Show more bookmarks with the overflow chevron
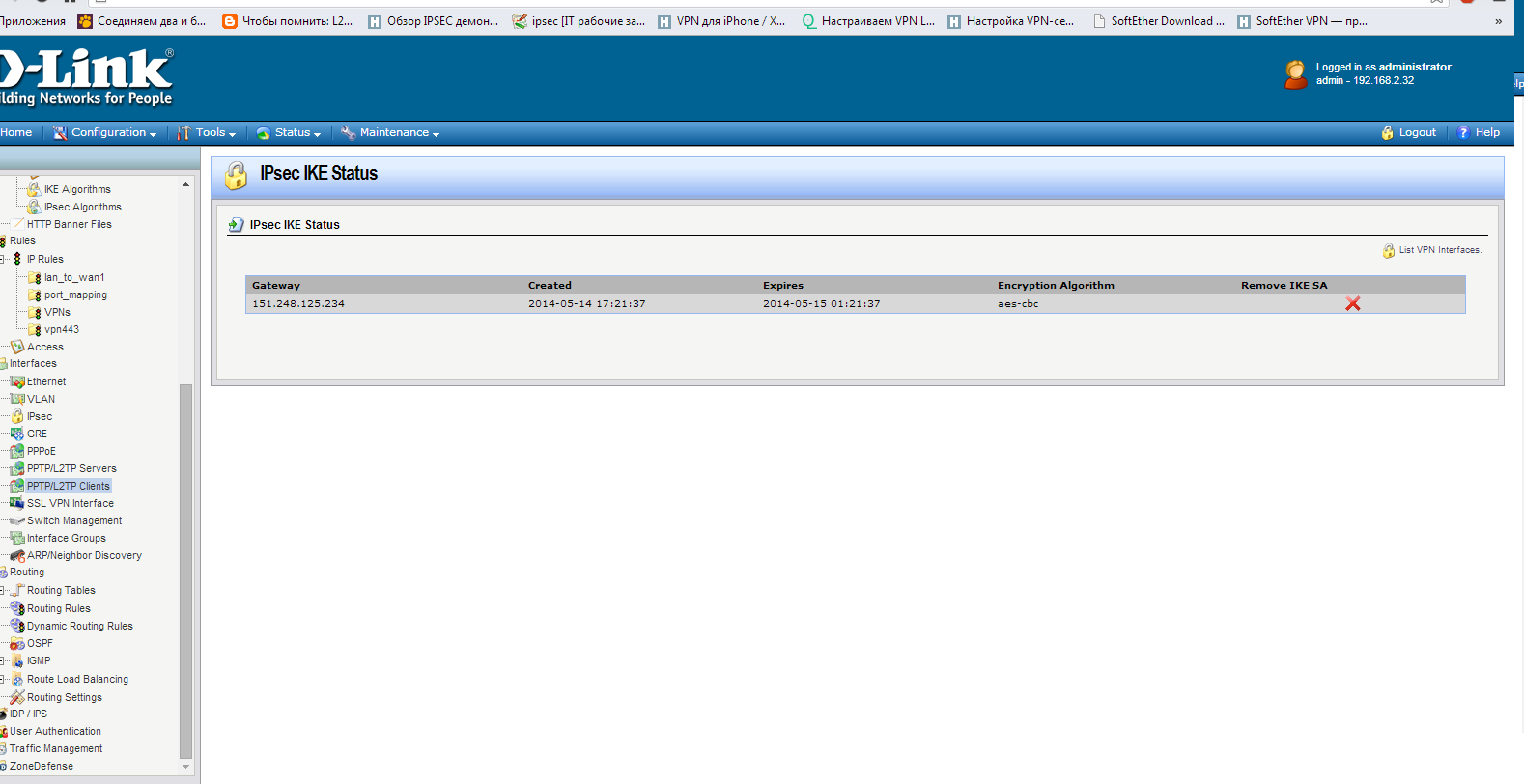The height and width of the screenshot is (784, 1524). pyautogui.click(x=1498, y=21)
